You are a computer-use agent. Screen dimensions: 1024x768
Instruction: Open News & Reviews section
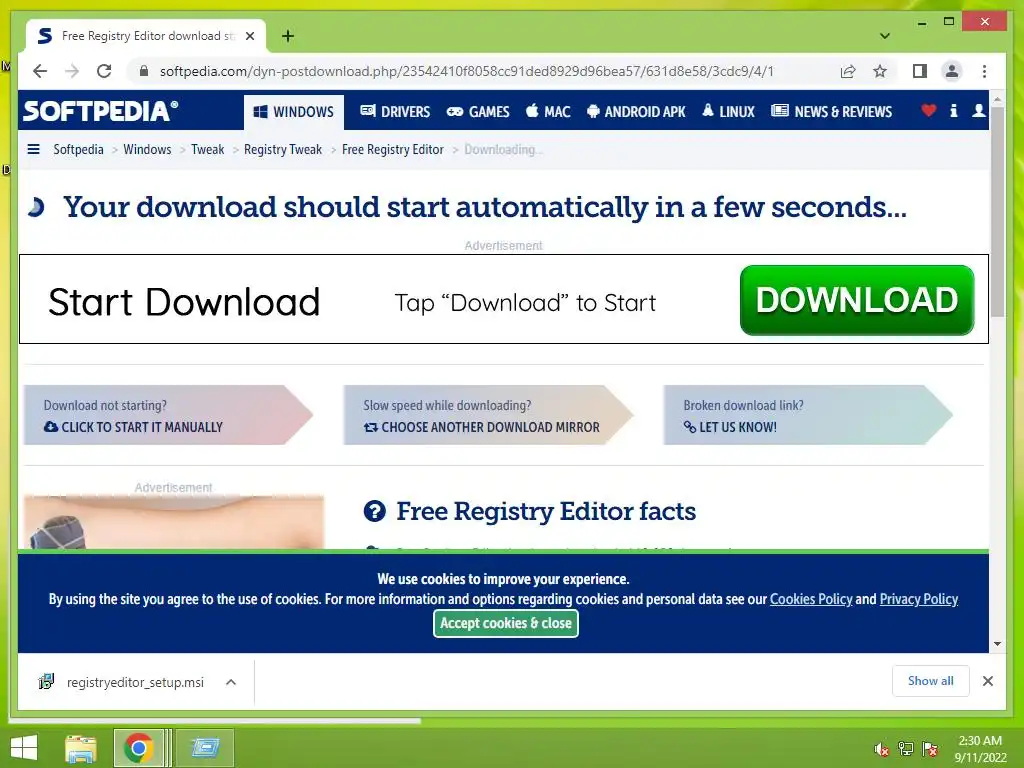point(831,112)
